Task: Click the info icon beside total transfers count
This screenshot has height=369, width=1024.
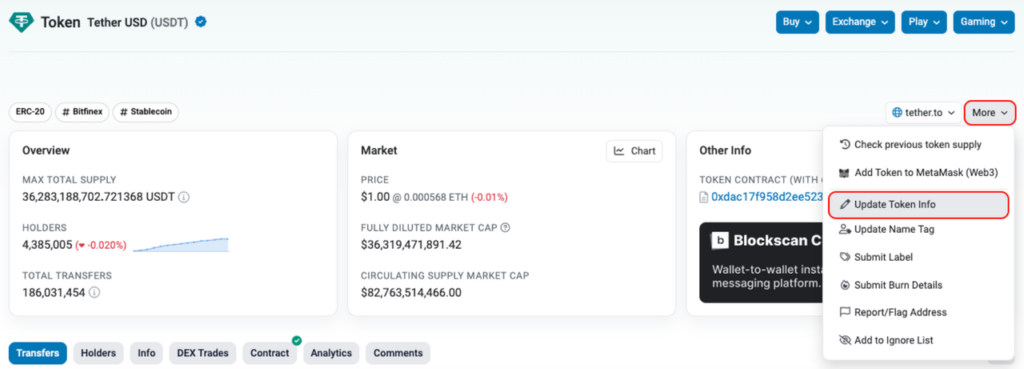Action: tap(94, 293)
